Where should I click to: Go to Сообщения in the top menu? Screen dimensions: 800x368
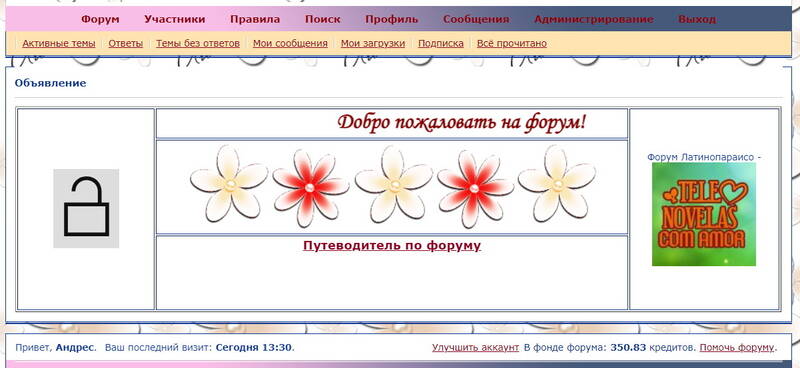click(x=476, y=19)
